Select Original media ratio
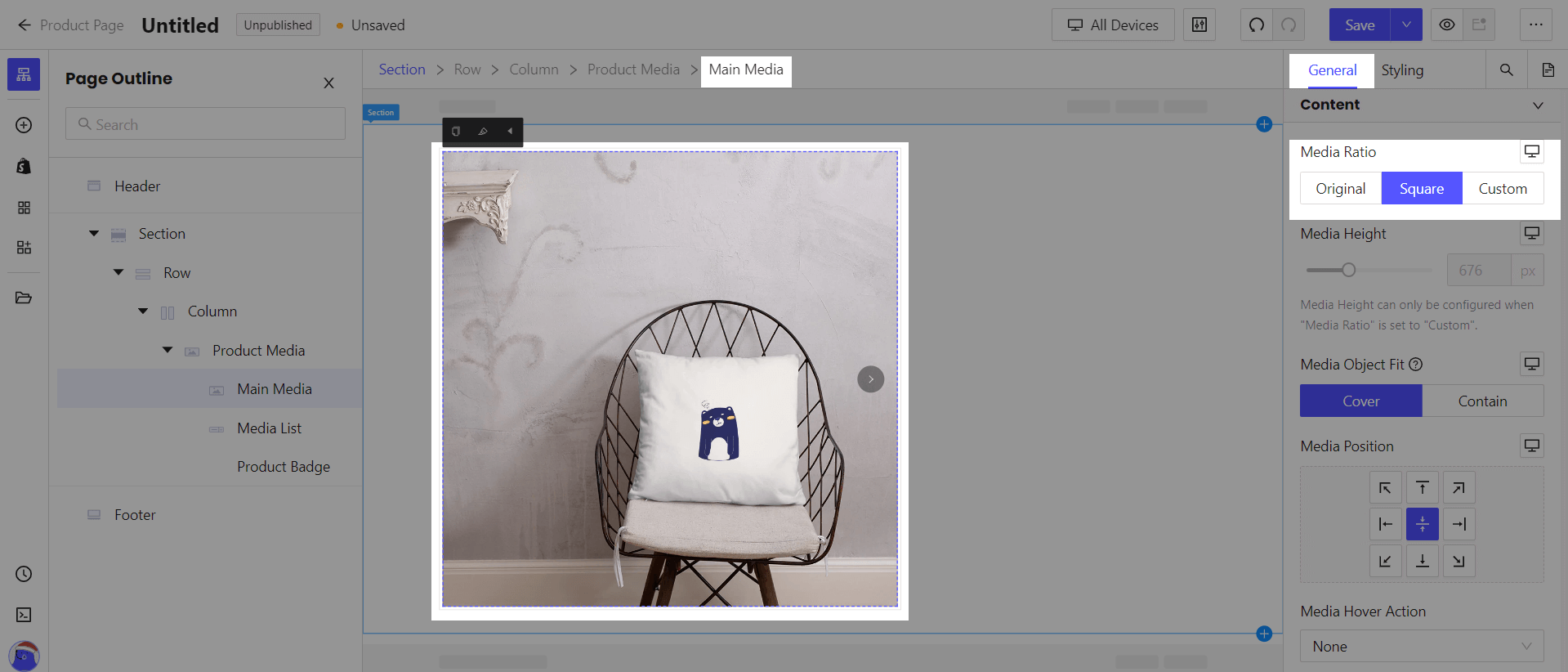 pos(1341,188)
